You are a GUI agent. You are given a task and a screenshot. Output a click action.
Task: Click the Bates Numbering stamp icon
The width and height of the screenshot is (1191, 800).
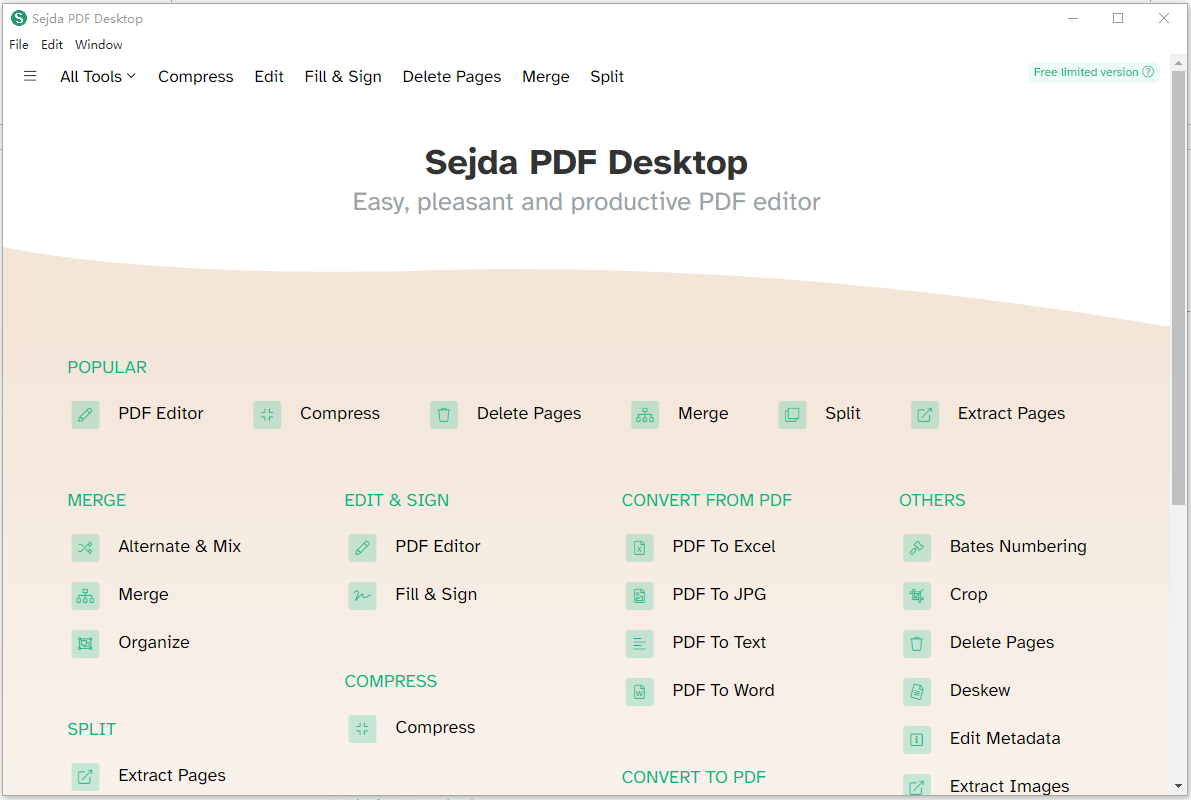point(917,548)
